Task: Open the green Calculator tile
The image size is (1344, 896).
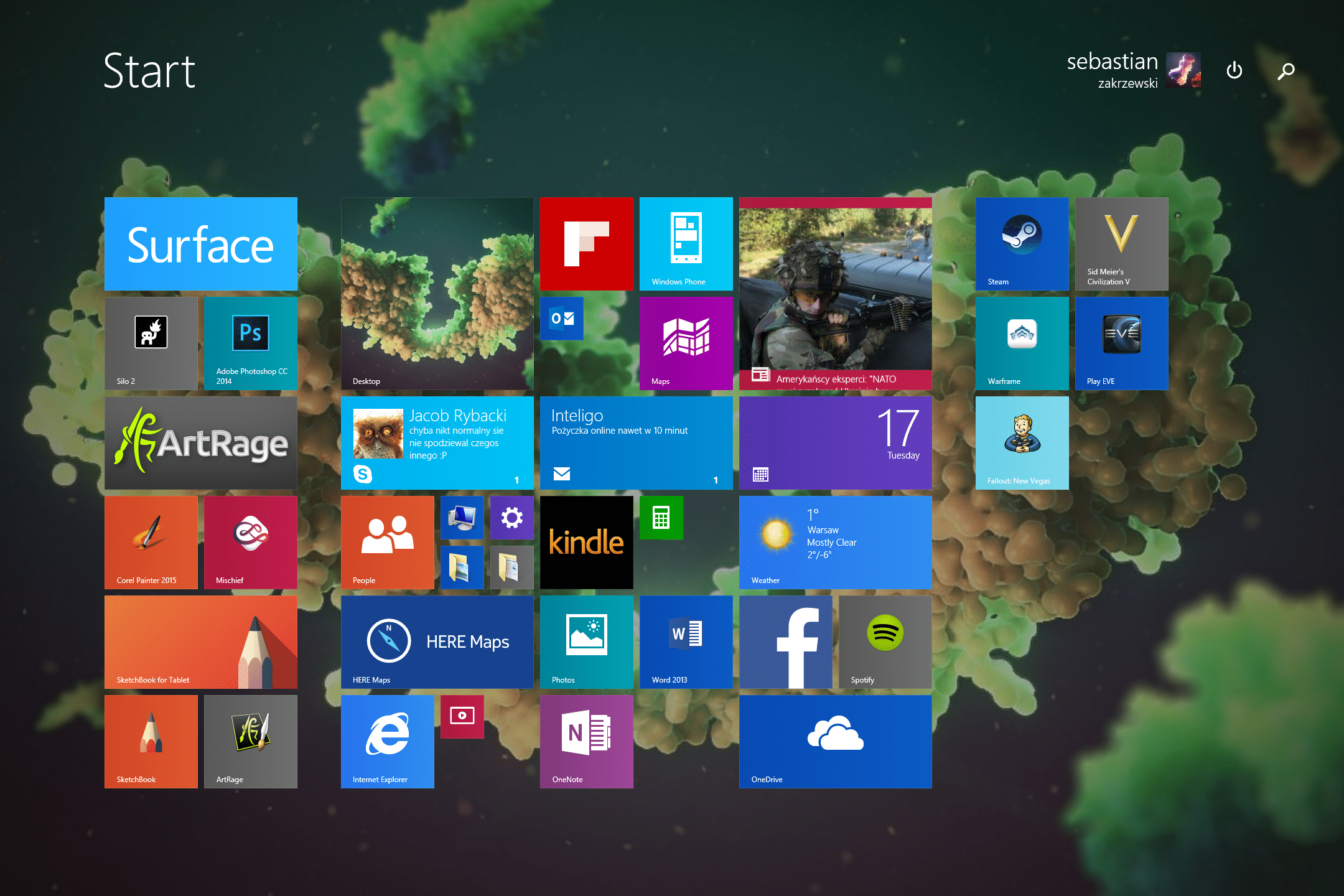Action: [661, 518]
